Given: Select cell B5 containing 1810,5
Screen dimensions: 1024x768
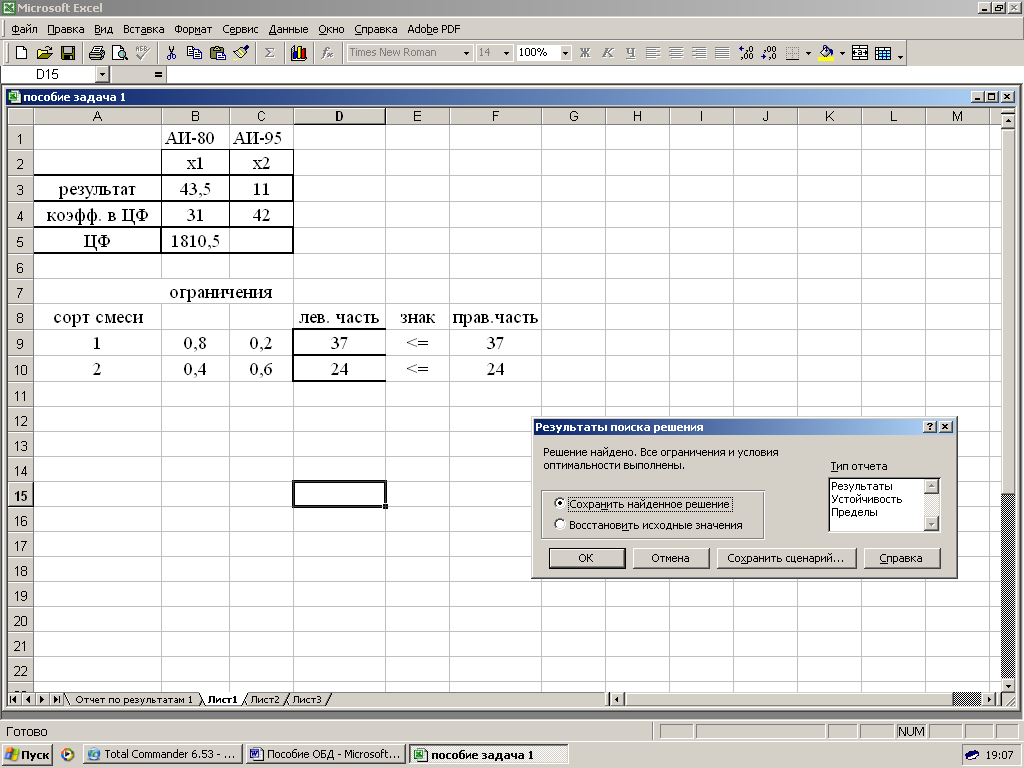Looking at the screenshot, I should (195, 241).
